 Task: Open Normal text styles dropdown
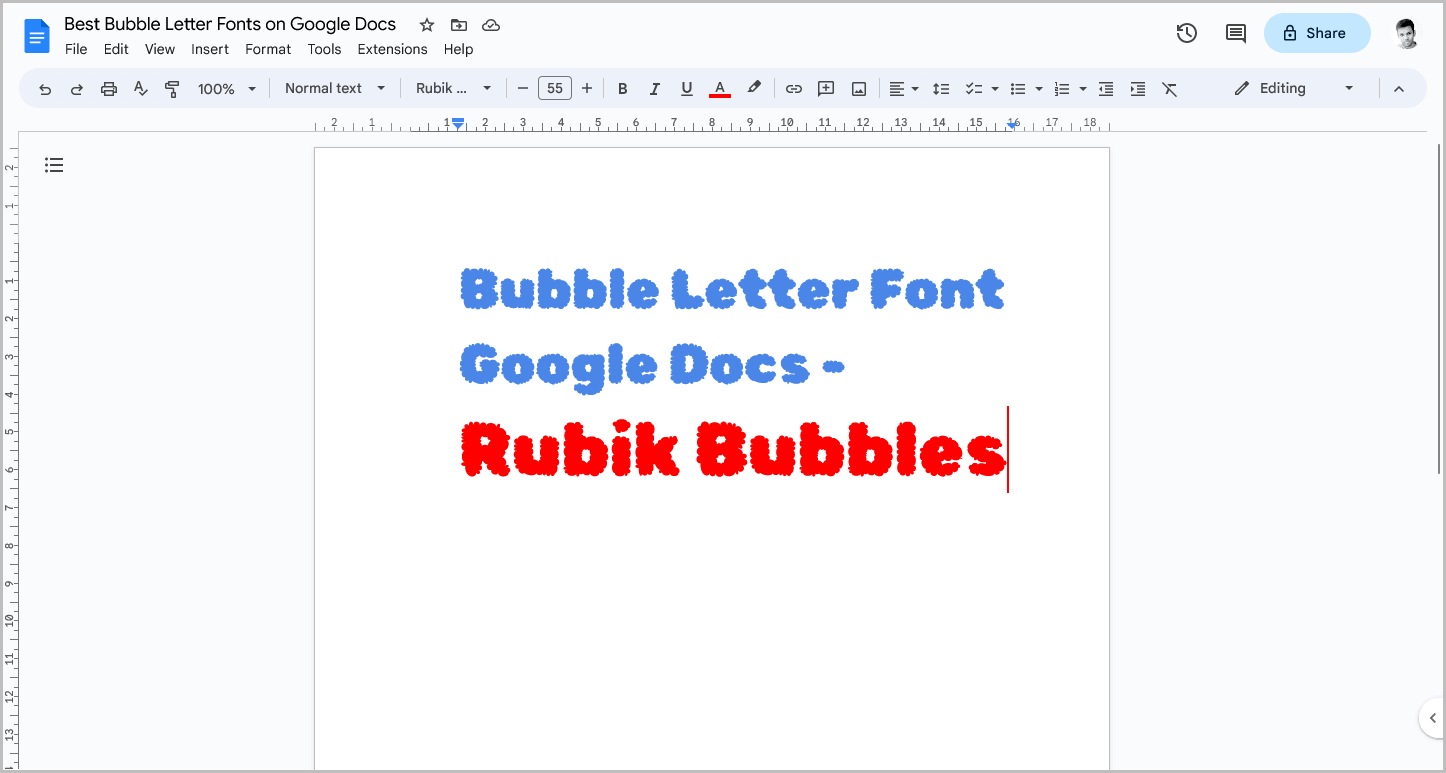335,89
